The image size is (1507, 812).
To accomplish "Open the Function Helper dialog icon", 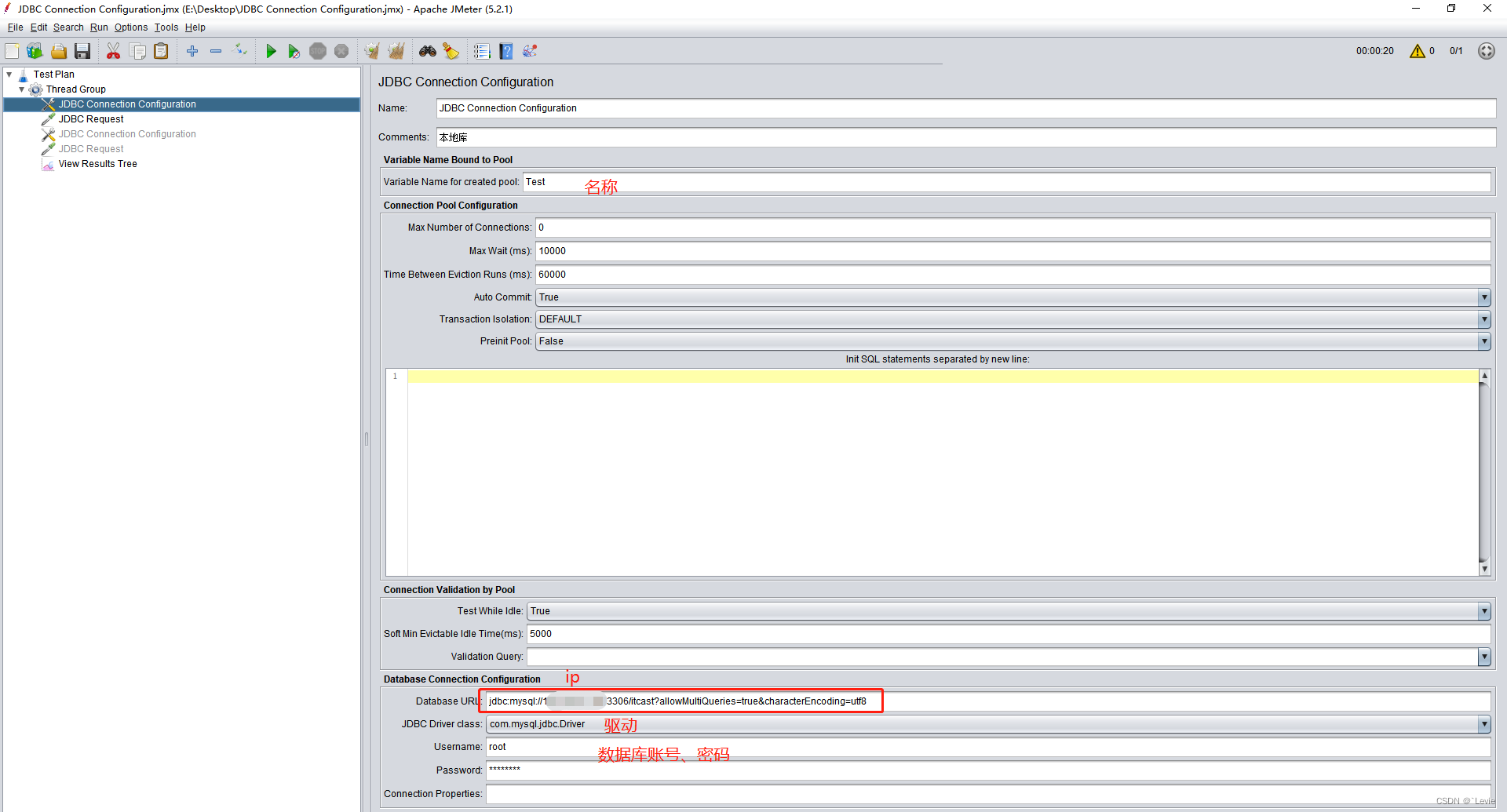I will point(482,51).
